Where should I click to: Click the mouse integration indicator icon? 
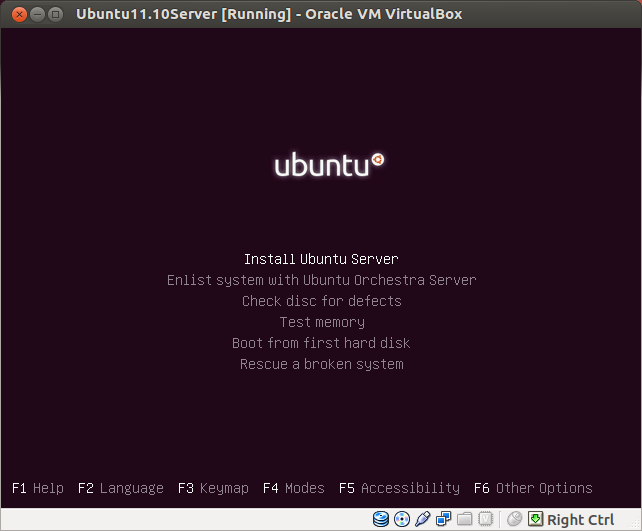pyautogui.click(x=514, y=519)
